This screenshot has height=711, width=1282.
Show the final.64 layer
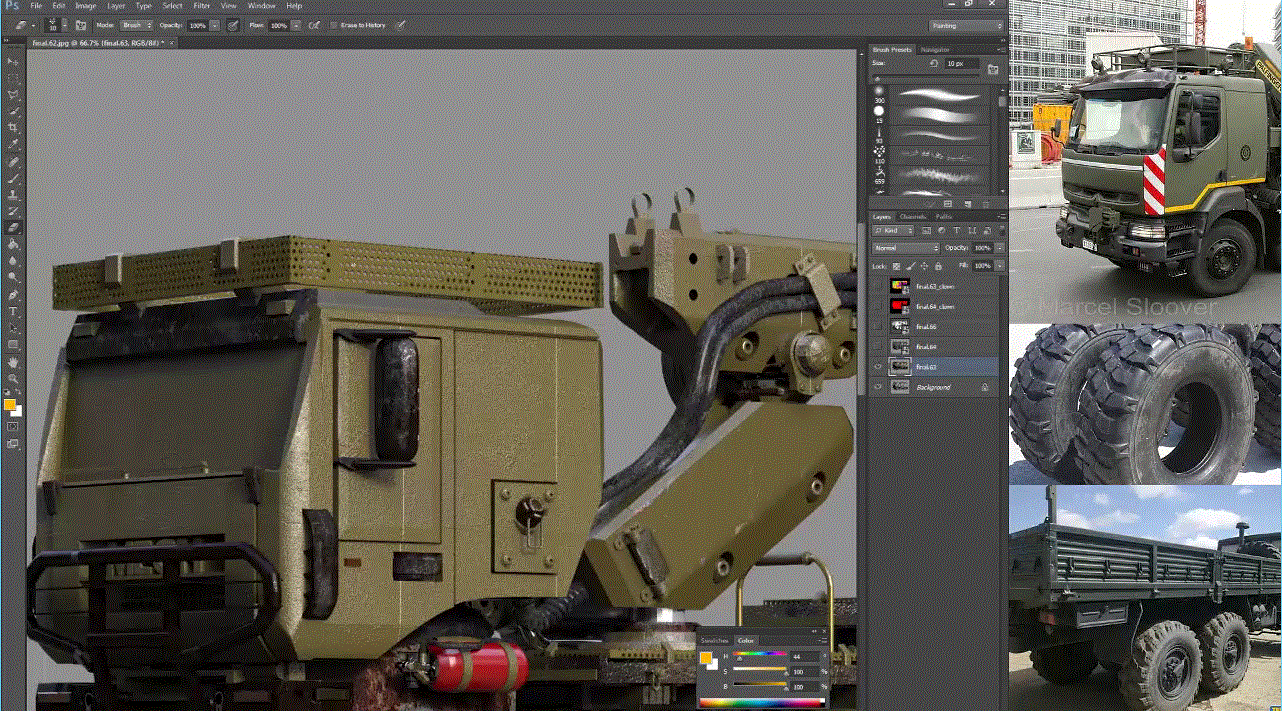(x=878, y=347)
